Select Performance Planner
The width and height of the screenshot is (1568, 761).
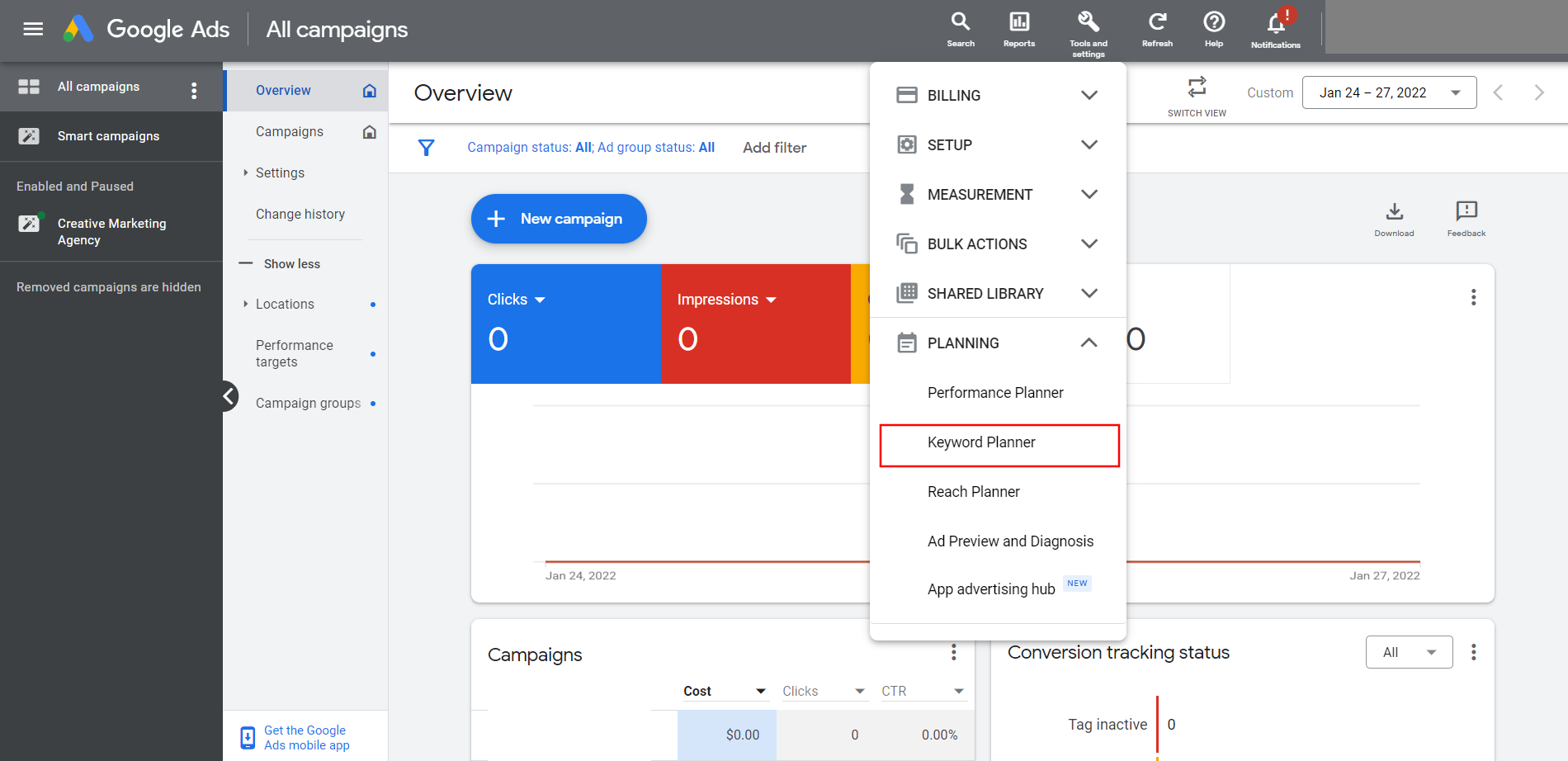[995, 393]
